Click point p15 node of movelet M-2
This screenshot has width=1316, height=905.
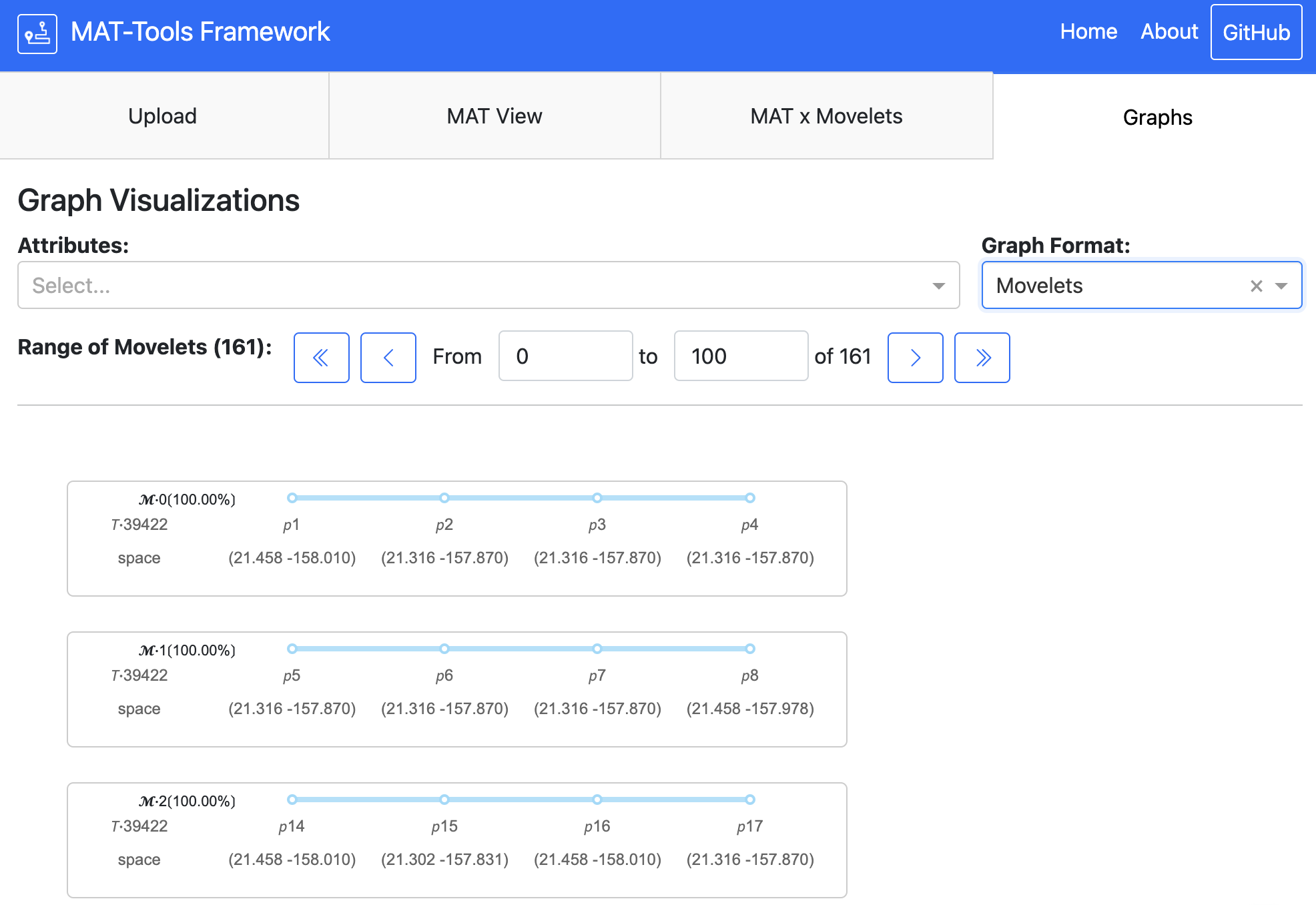coord(444,800)
